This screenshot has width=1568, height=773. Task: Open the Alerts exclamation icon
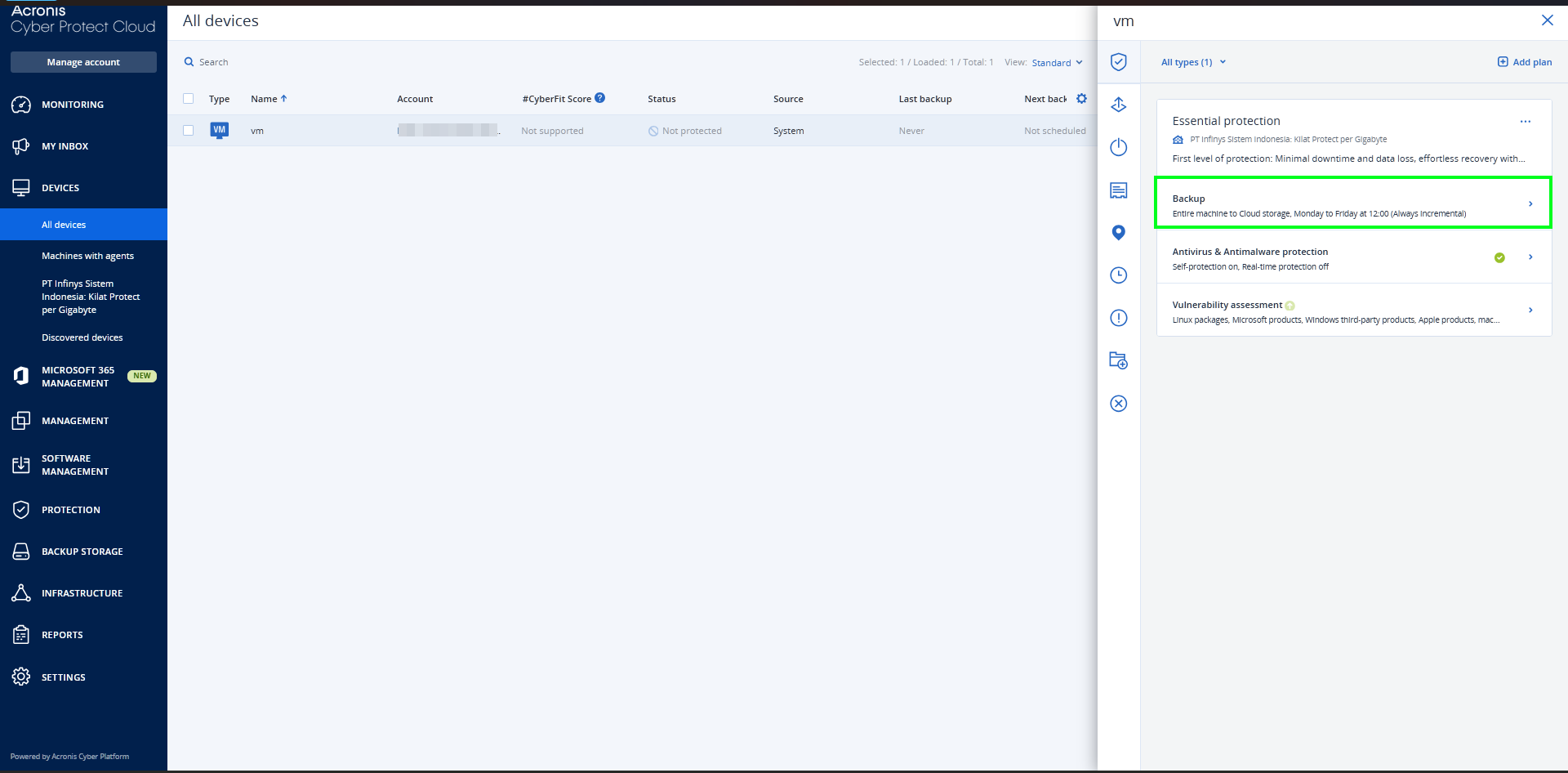tap(1118, 318)
